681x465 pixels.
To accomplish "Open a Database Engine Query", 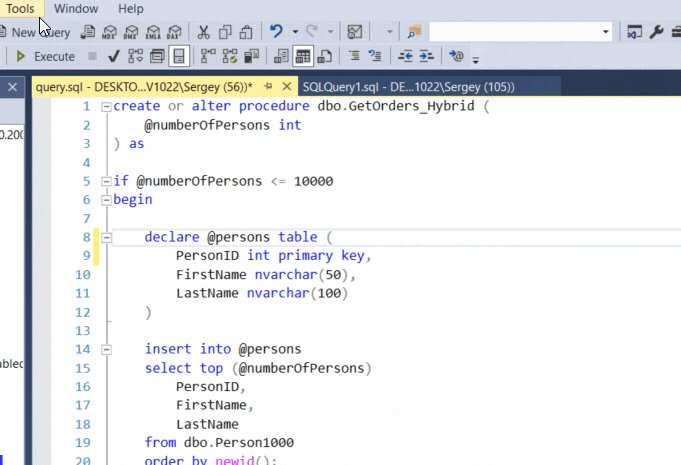I will tap(88, 32).
